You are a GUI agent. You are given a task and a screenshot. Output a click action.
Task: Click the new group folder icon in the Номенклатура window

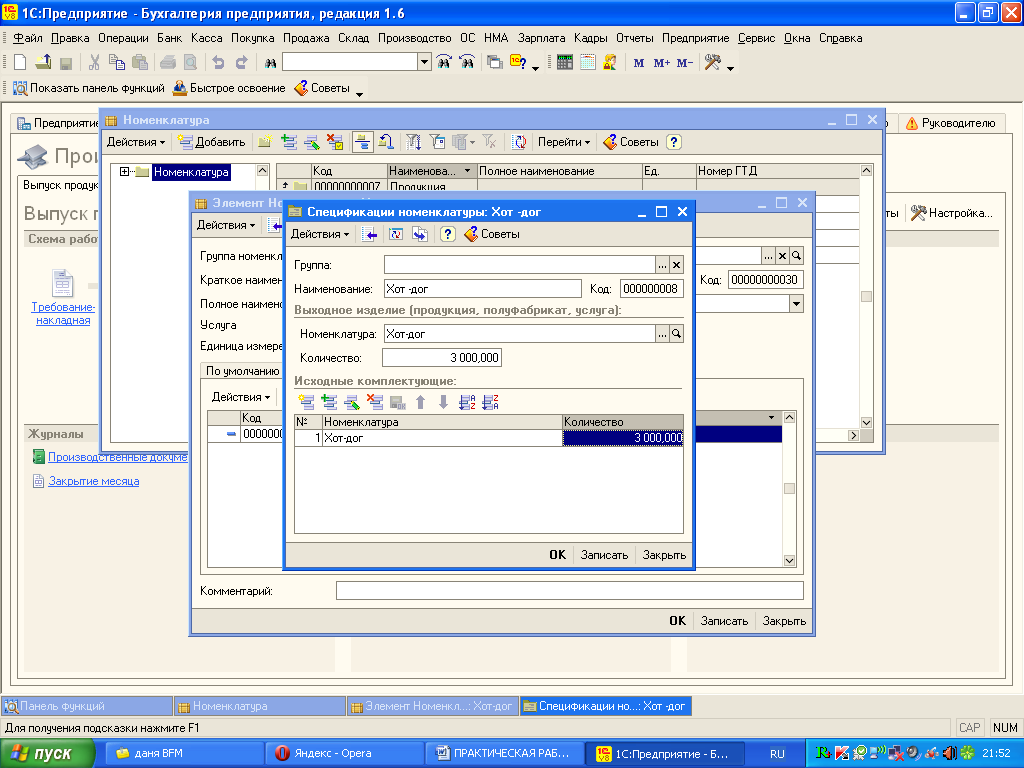[264, 142]
